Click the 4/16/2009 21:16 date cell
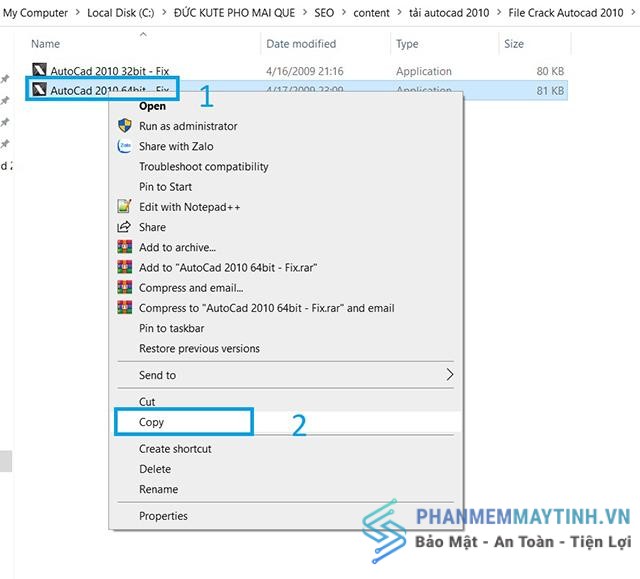 pyautogui.click(x=305, y=71)
